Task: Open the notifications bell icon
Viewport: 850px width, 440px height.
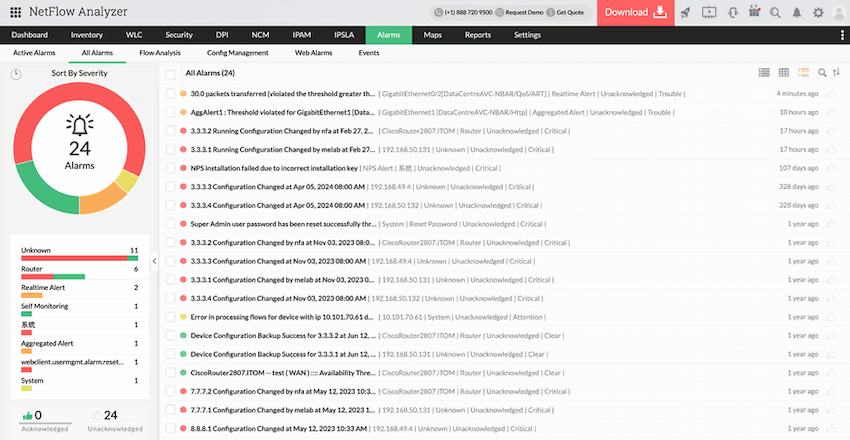Action: 797,12
